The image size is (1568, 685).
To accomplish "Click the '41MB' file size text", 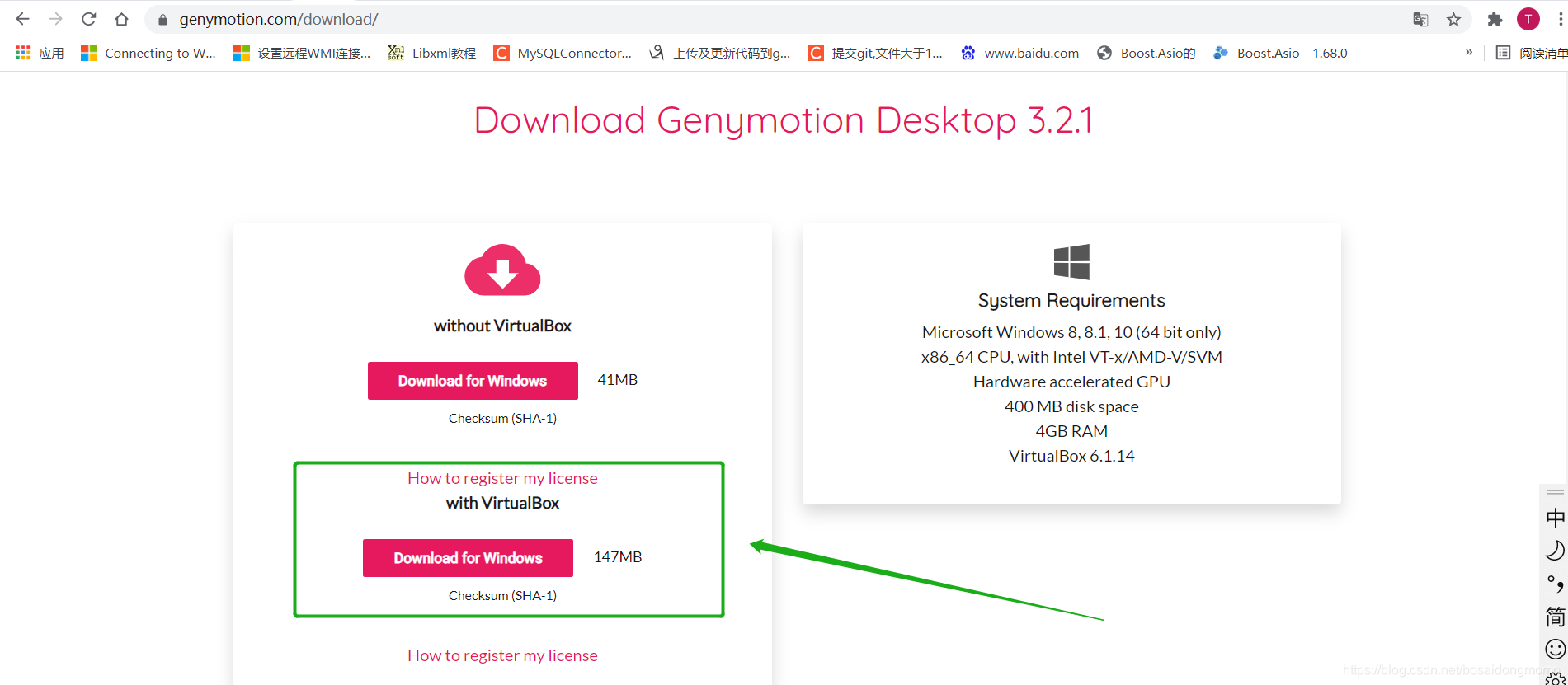I will 617,380.
